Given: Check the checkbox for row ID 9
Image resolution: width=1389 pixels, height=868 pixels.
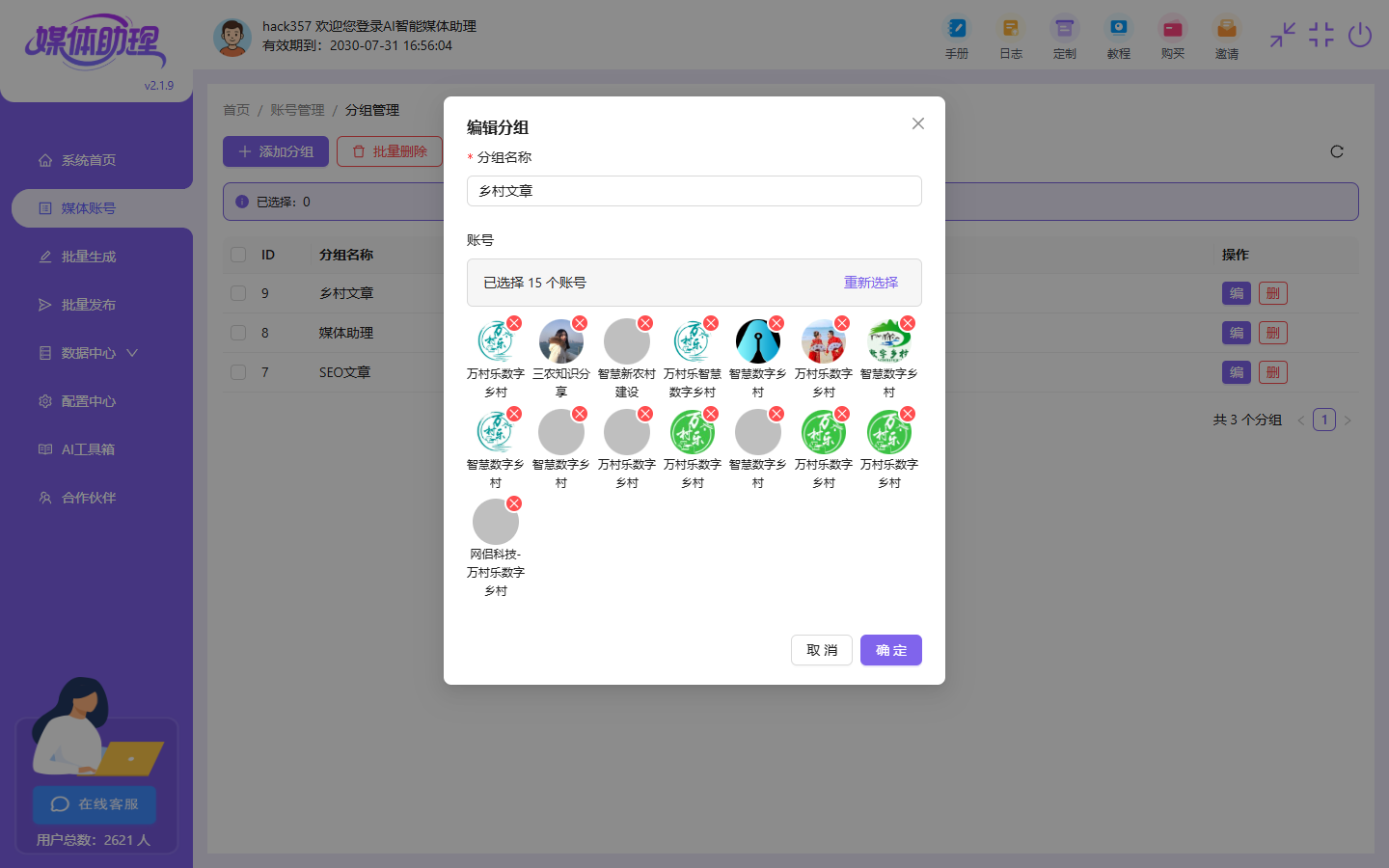Looking at the screenshot, I should (x=238, y=293).
